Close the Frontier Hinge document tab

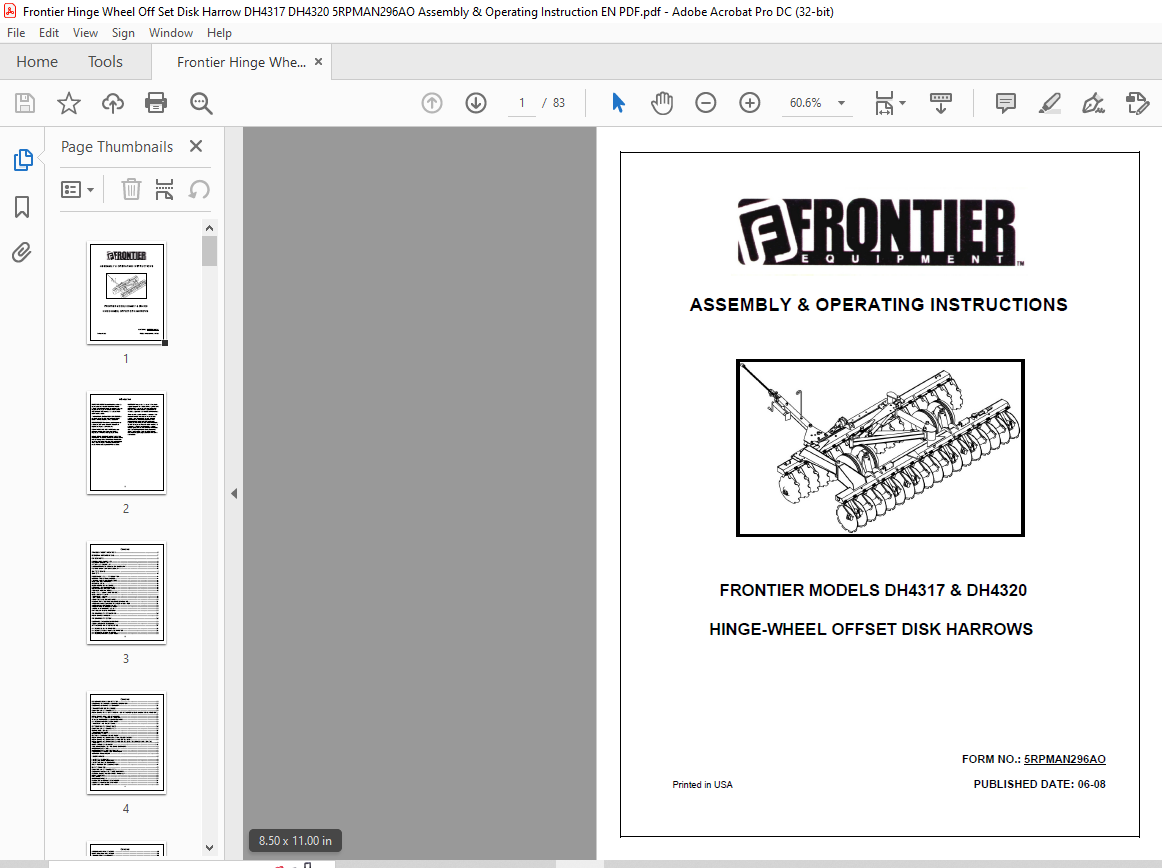(319, 62)
